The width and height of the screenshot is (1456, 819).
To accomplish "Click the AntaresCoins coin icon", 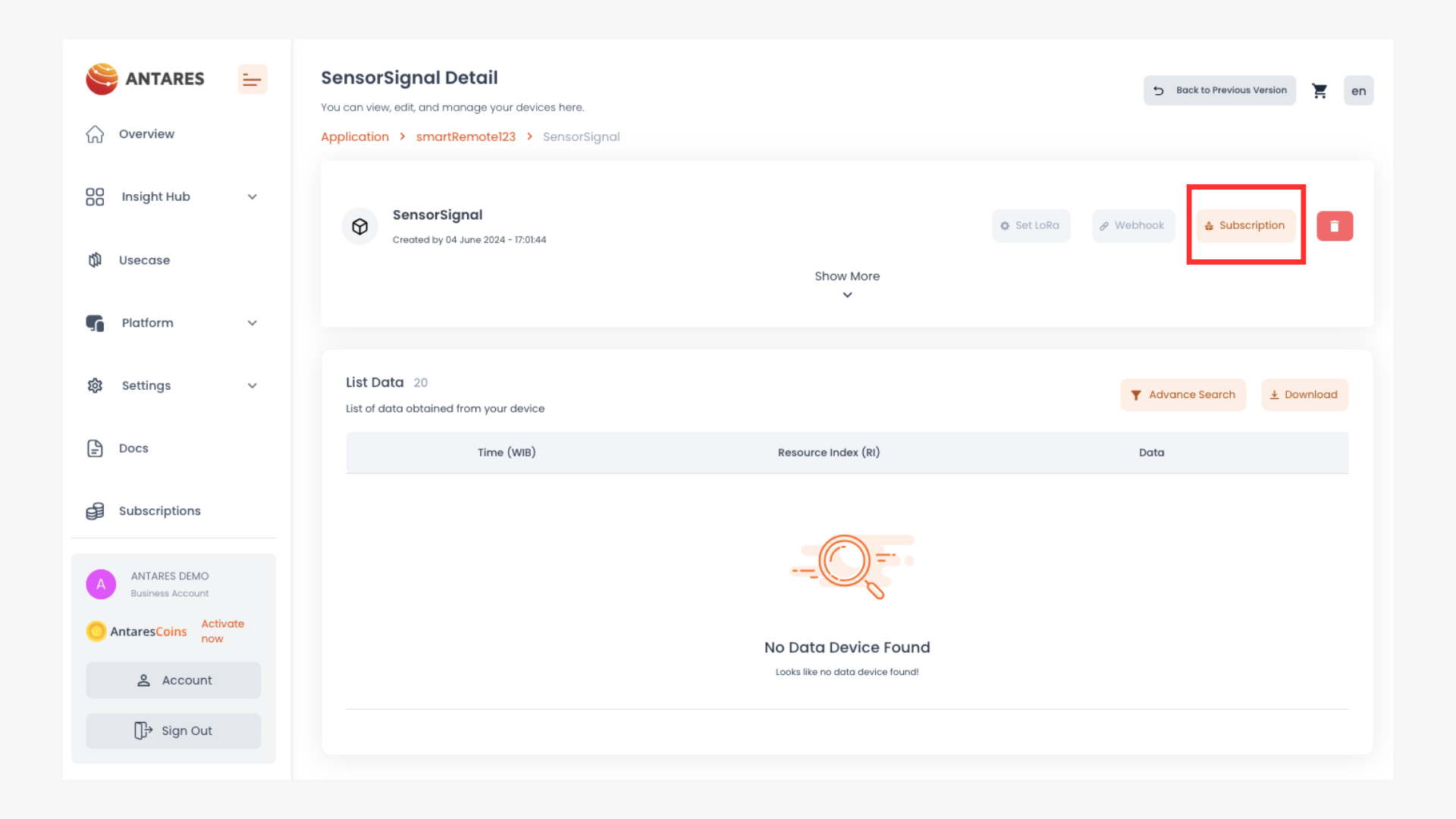I will [96, 631].
